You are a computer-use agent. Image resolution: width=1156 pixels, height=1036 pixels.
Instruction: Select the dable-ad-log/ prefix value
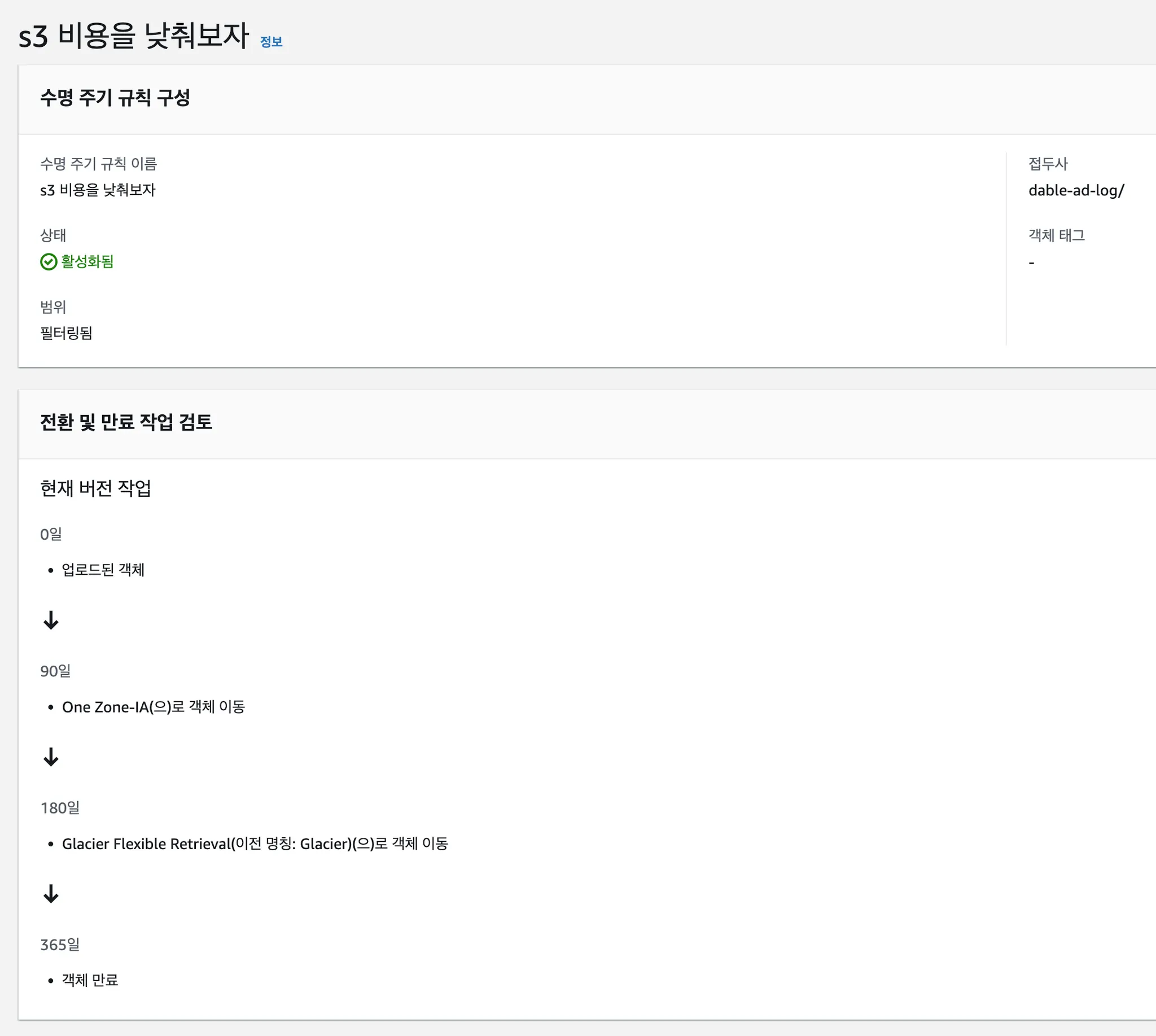1076,190
